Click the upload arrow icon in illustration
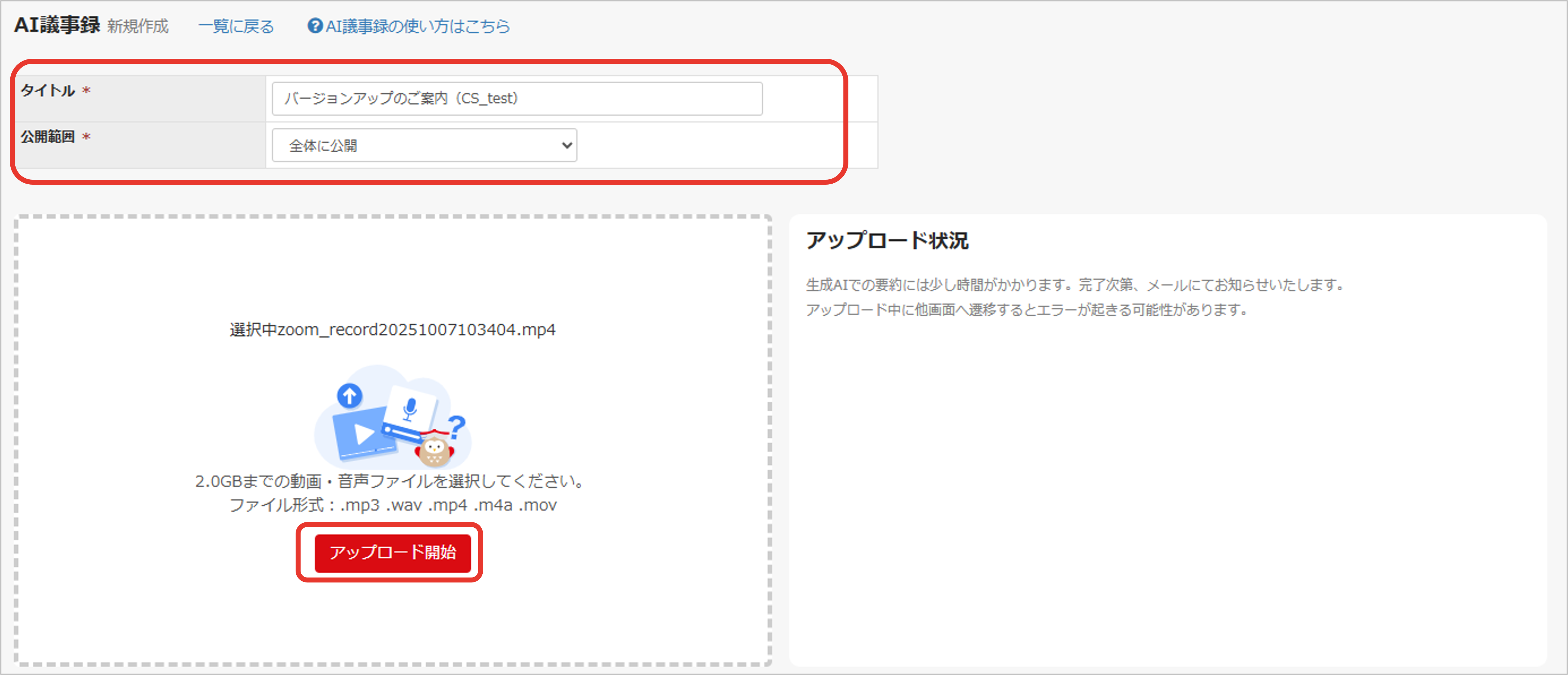This screenshot has height=675, width=1568. click(x=349, y=396)
